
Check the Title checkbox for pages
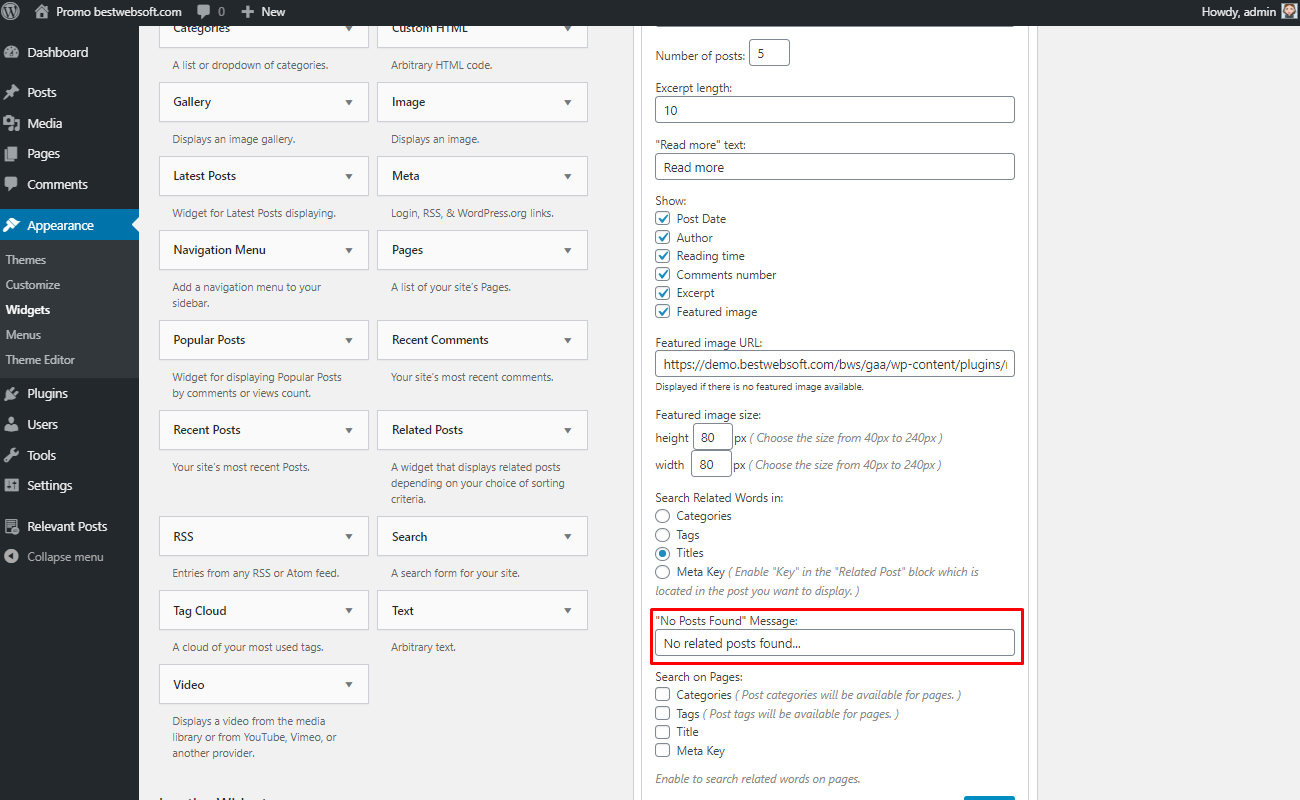pyautogui.click(x=663, y=732)
